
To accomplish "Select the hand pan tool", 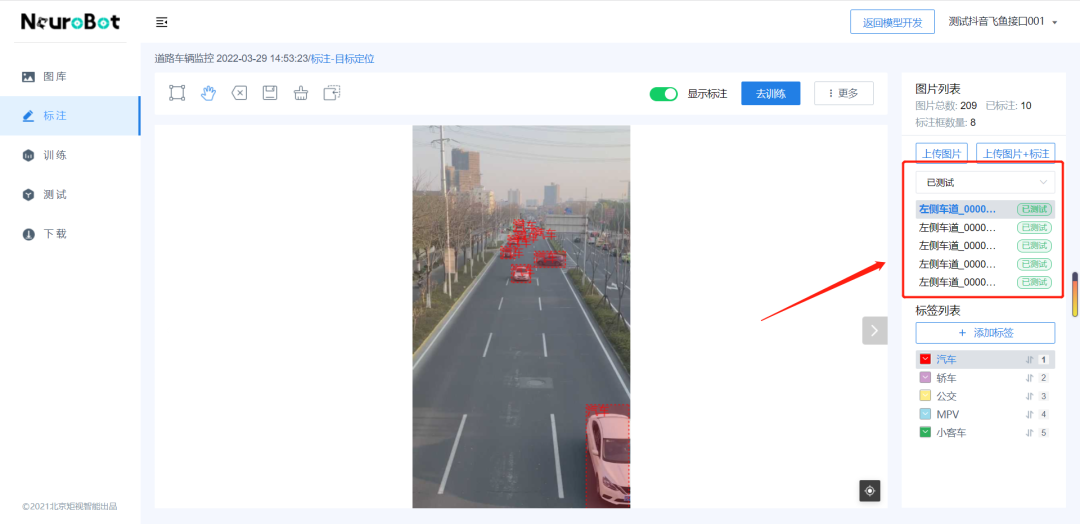I will coord(208,93).
